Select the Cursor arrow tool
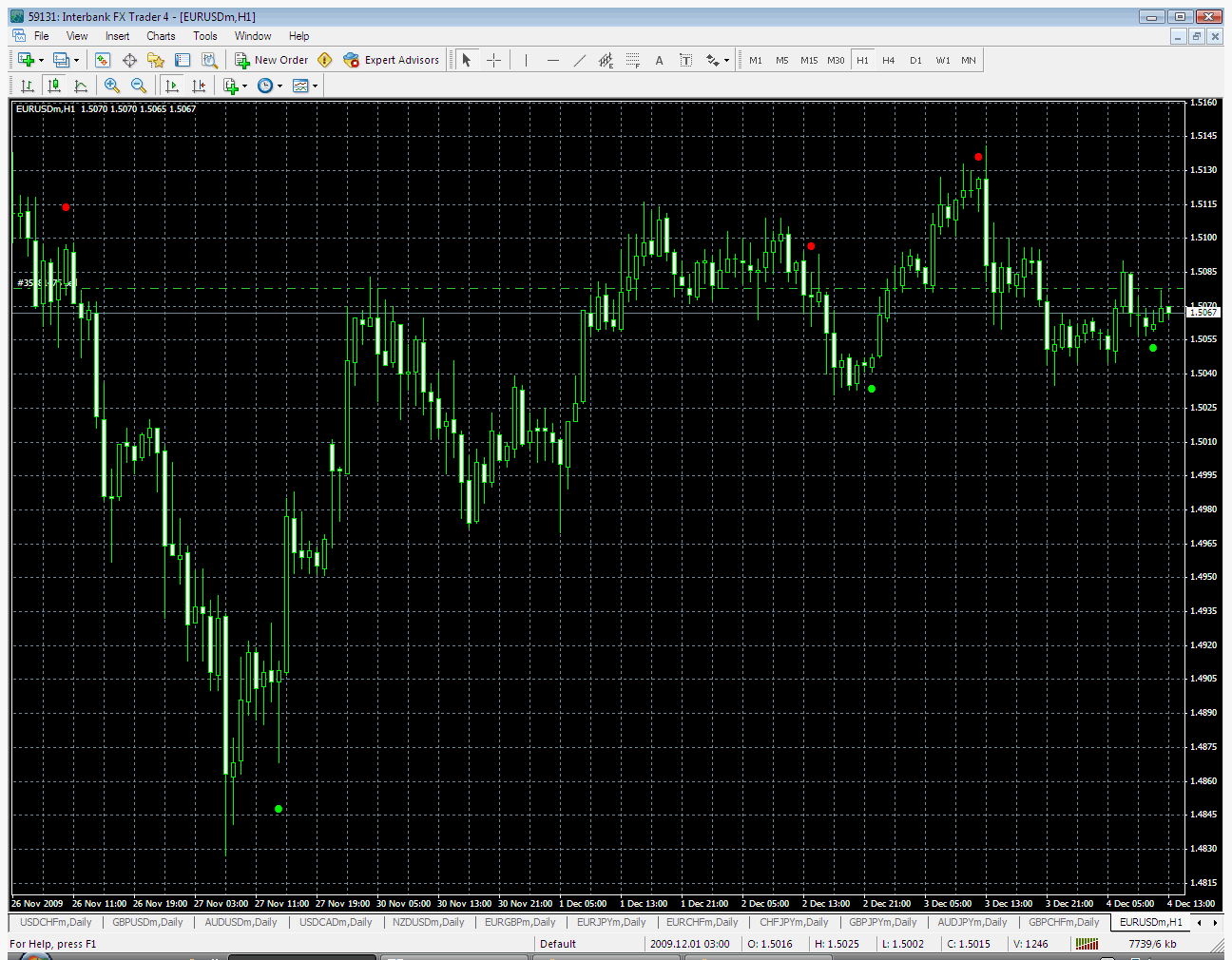Viewport: 1232px width, 960px height. [x=467, y=60]
